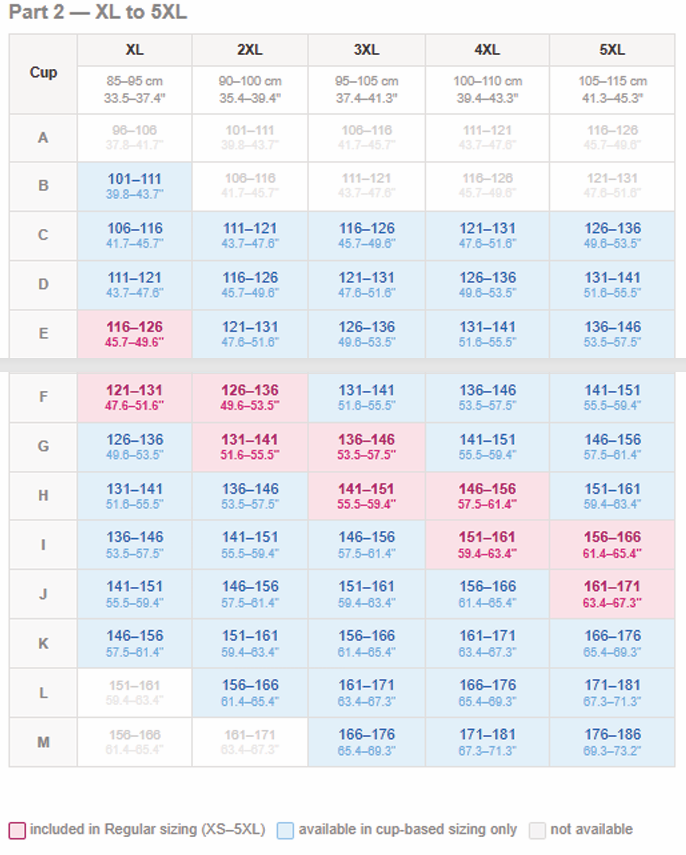Click the 3XL 95–105 cm measurement cell
Screen dimensions: 686x855
click(x=366, y=90)
